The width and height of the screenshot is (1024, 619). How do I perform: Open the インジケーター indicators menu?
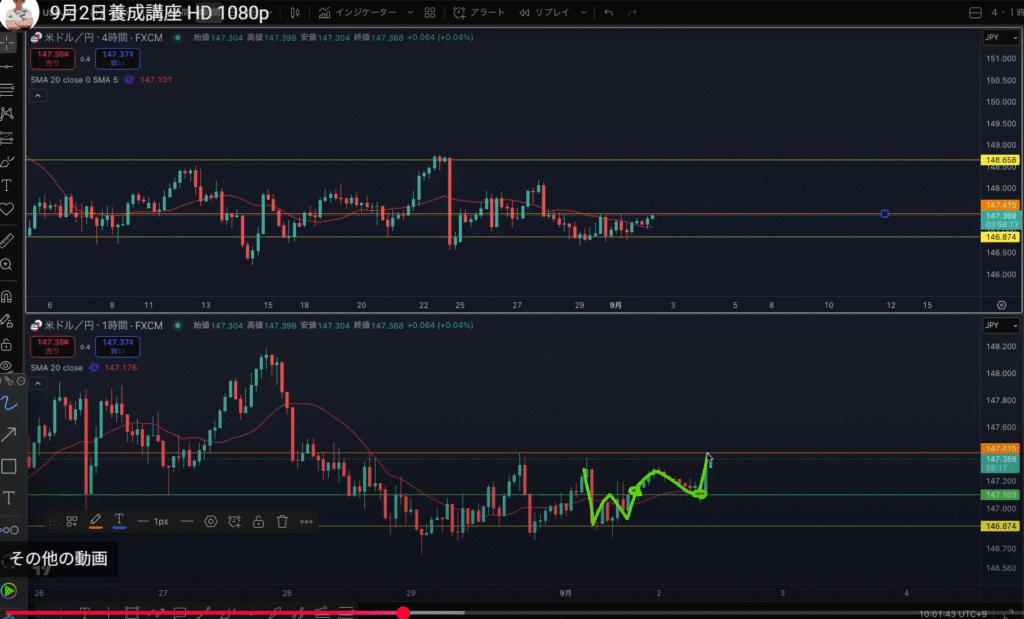point(357,12)
